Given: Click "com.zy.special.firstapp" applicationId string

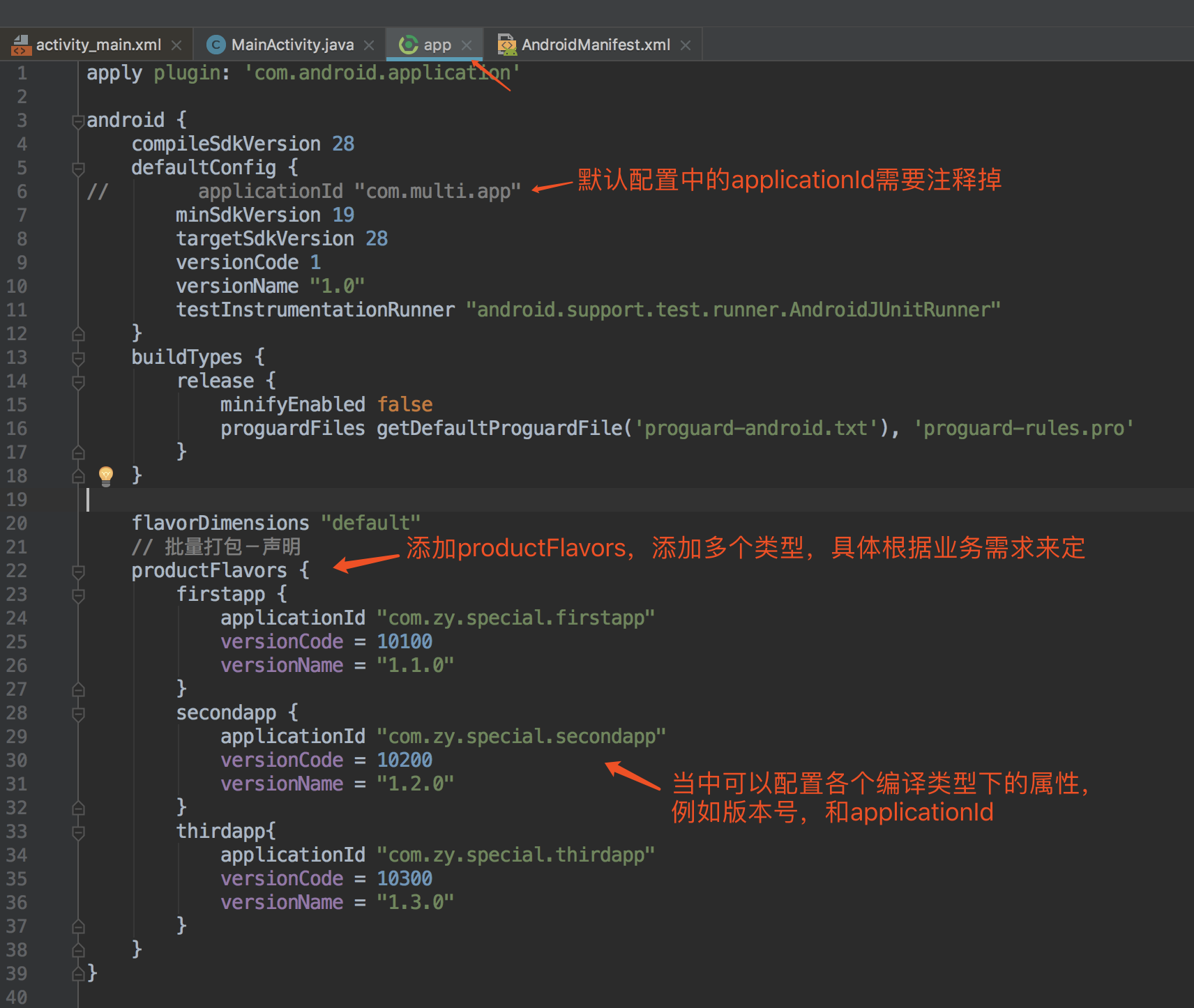Looking at the screenshot, I should tap(516, 618).
